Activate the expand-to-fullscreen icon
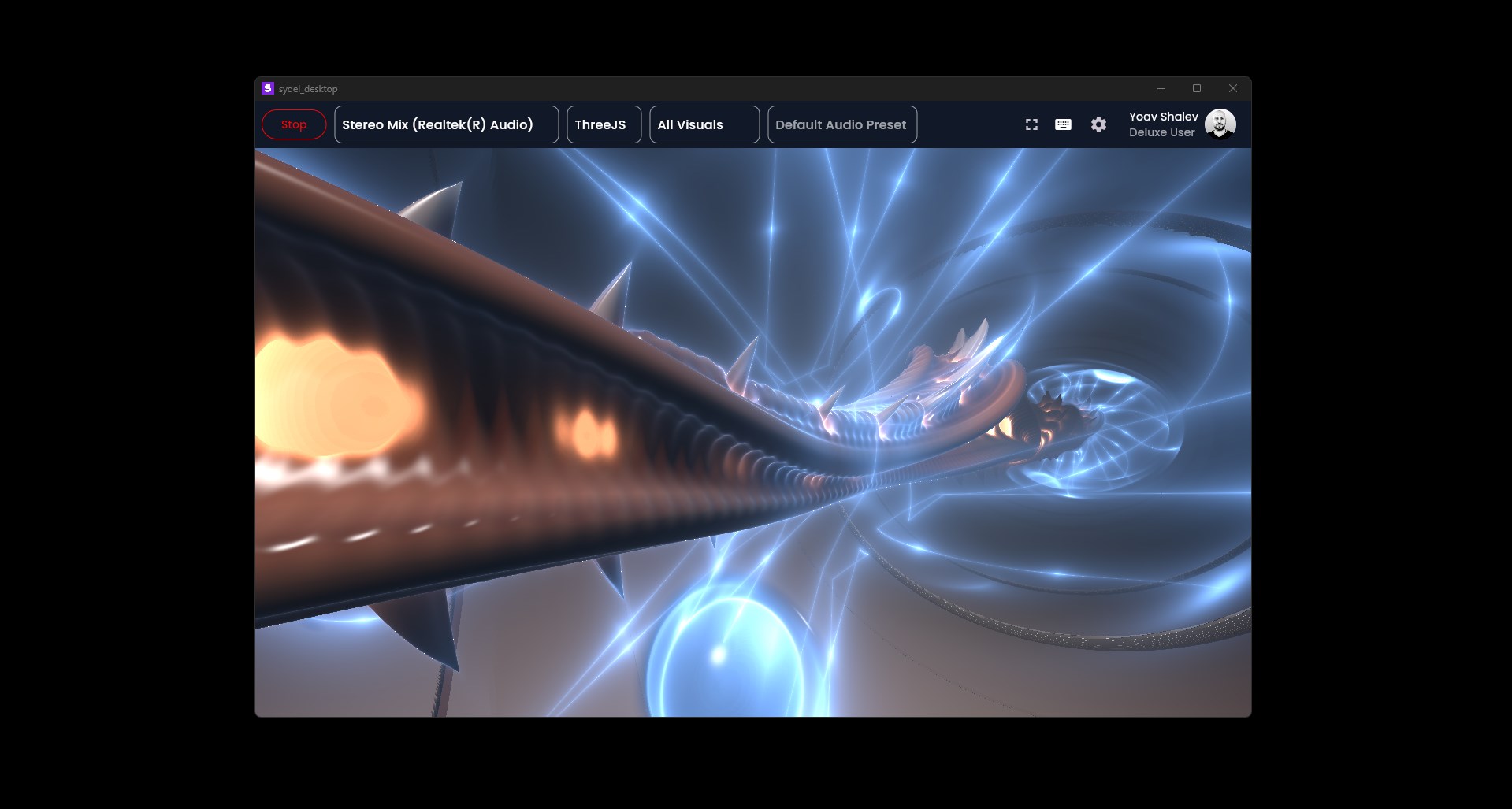This screenshot has height=809, width=1512. 1031,124
